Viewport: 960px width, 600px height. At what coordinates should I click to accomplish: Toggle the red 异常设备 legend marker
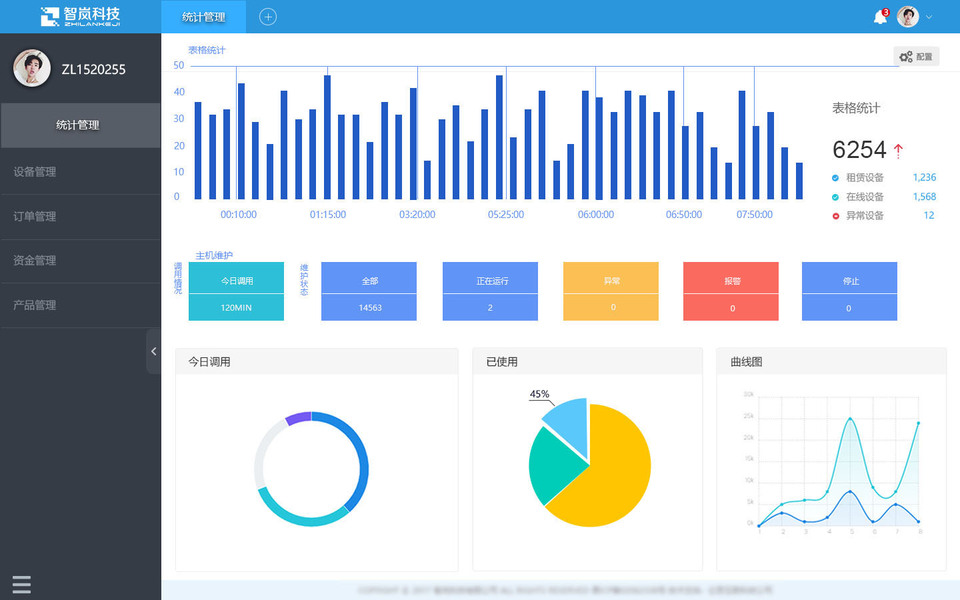coord(835,216)
